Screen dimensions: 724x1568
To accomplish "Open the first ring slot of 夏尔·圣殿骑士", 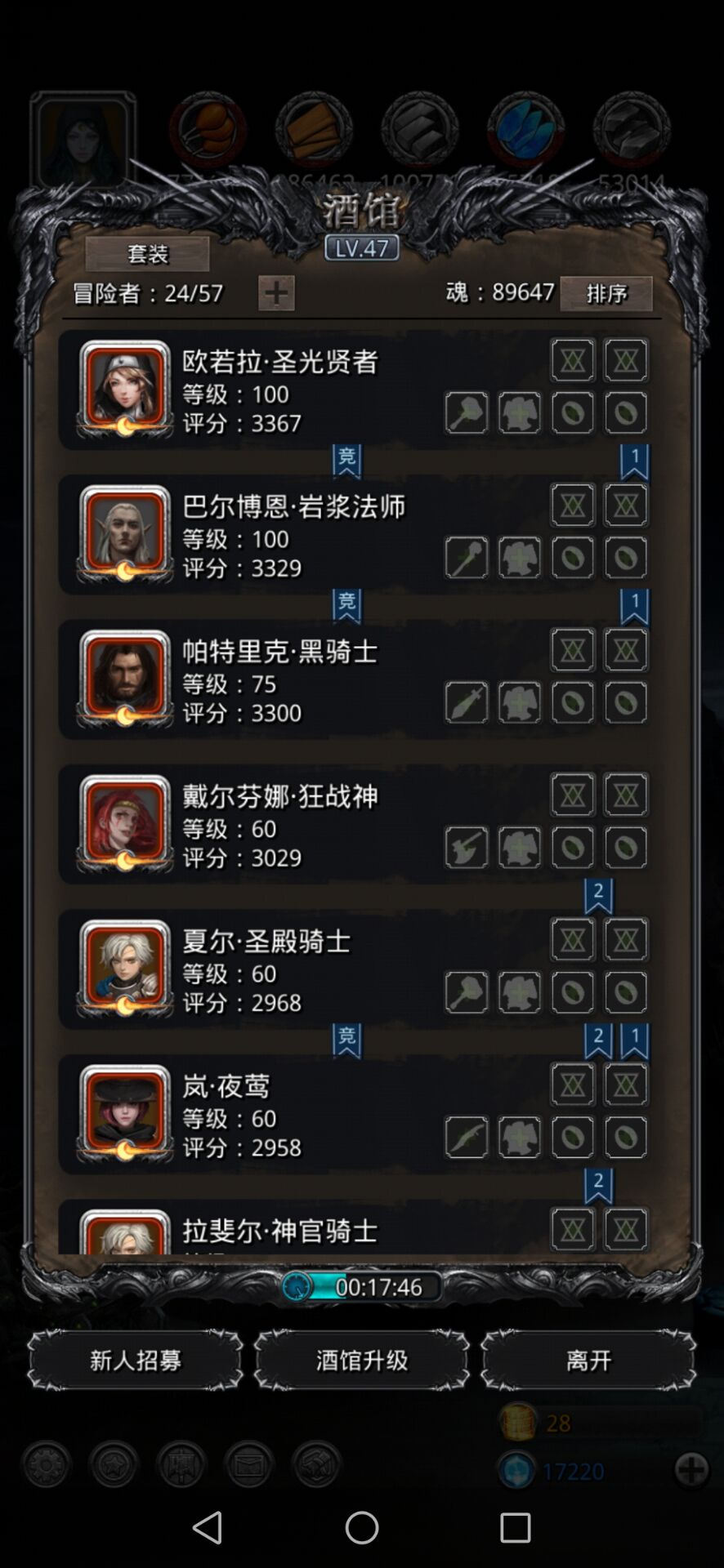I will coord(573,992).
